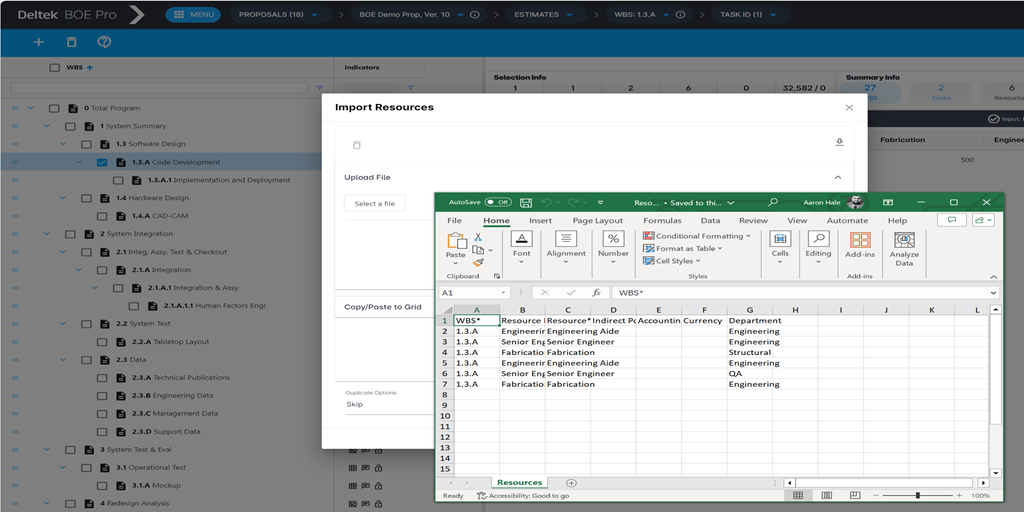Click the Excel Save icon in title bar
Viewport: 1024px width, 512px height.
(x=526, y=202)
